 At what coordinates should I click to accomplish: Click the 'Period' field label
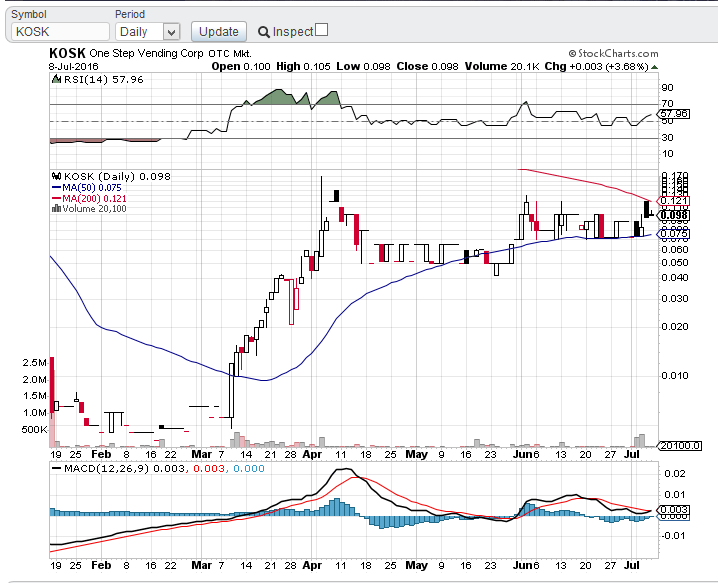[x=130, y=14]
